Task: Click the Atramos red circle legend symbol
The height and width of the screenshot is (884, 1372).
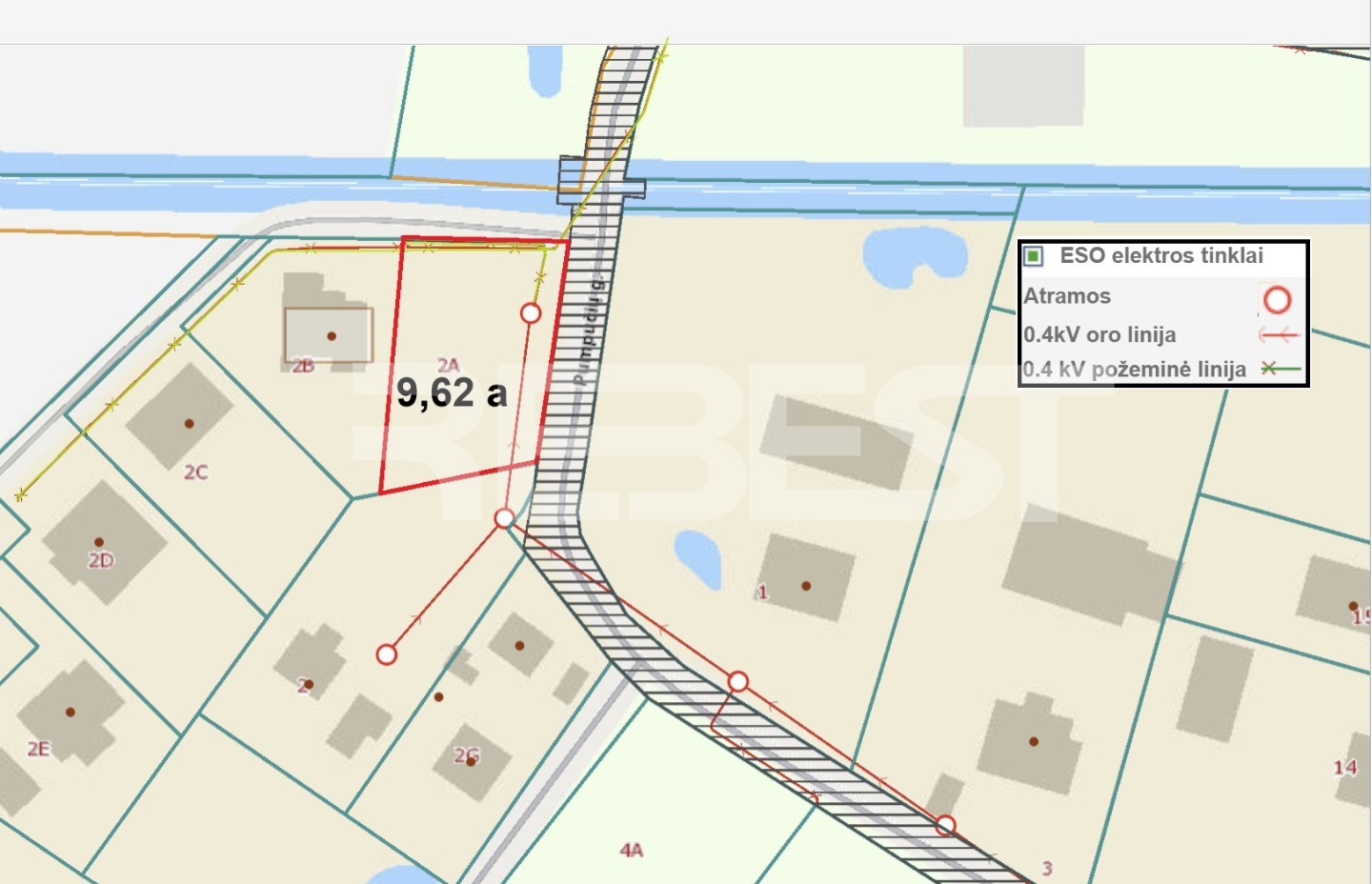Action: coord(1277,300)
